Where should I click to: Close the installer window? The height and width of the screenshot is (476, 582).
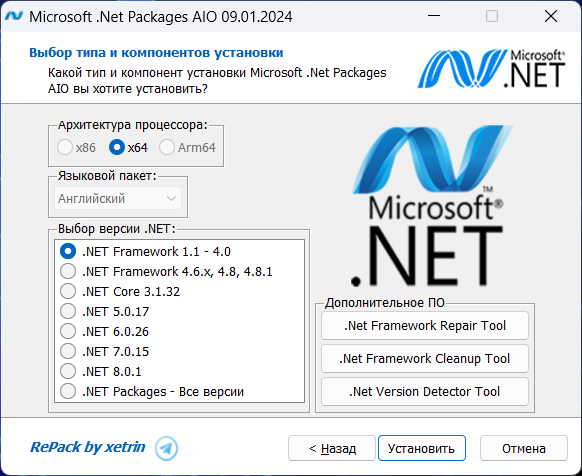click(x=551, y=16)
